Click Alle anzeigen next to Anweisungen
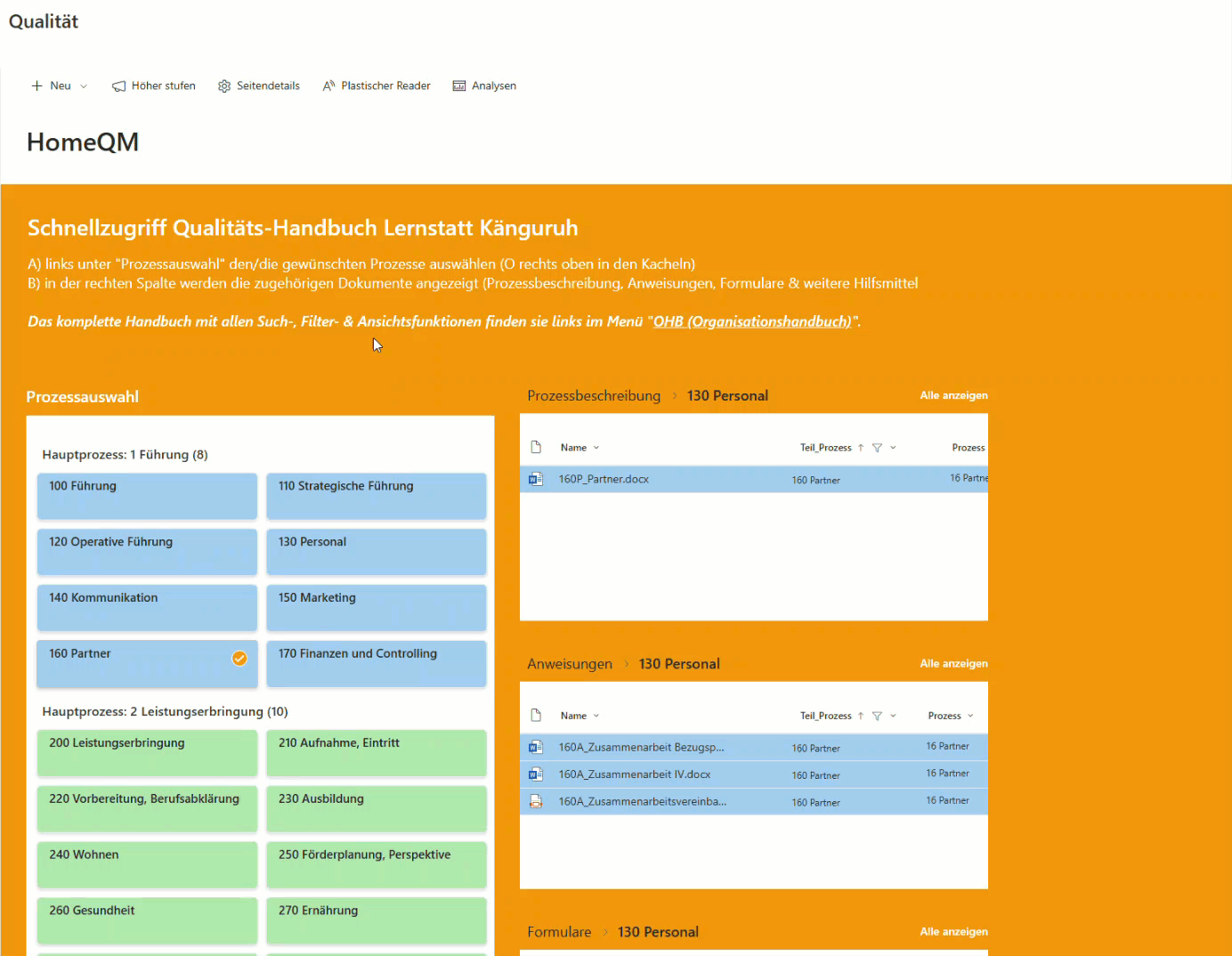Viewport: 1232px width, 956px height. 953,663
